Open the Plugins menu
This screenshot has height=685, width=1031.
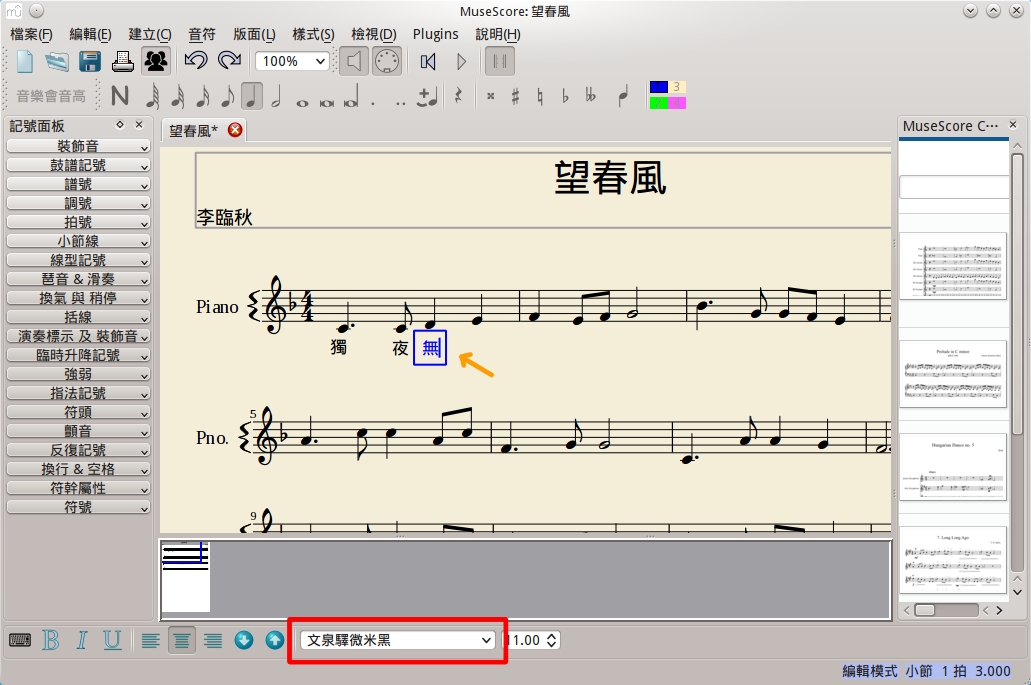coord(435,34)
